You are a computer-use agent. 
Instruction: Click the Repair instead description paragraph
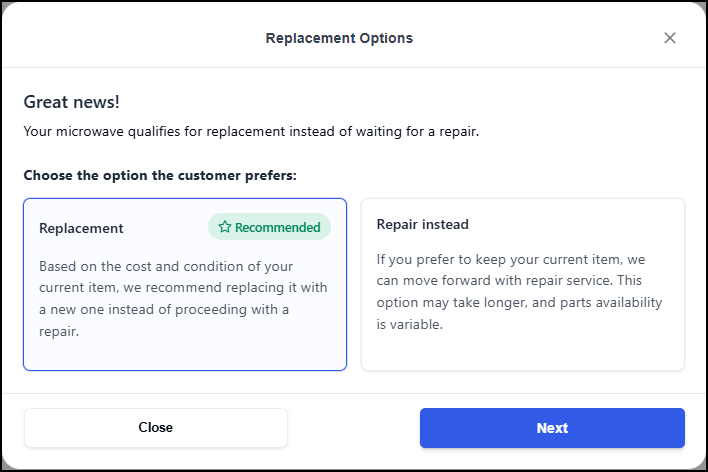(520, 292)
